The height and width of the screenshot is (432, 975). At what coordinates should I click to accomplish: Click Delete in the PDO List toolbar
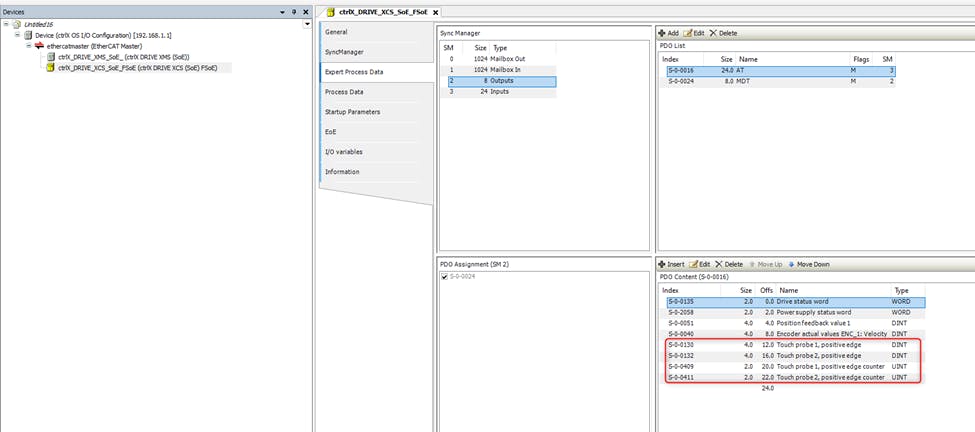click(723, 33)
